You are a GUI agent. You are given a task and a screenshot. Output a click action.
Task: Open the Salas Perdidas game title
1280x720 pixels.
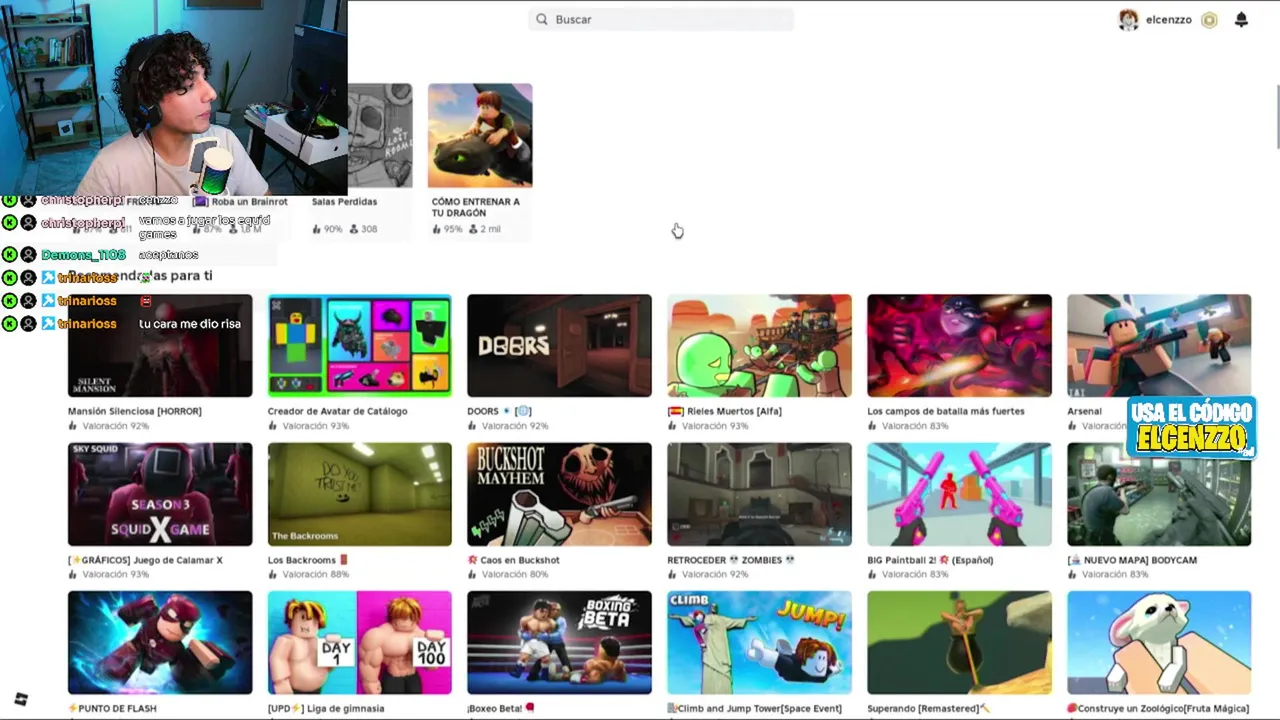[x=344, y=202]
